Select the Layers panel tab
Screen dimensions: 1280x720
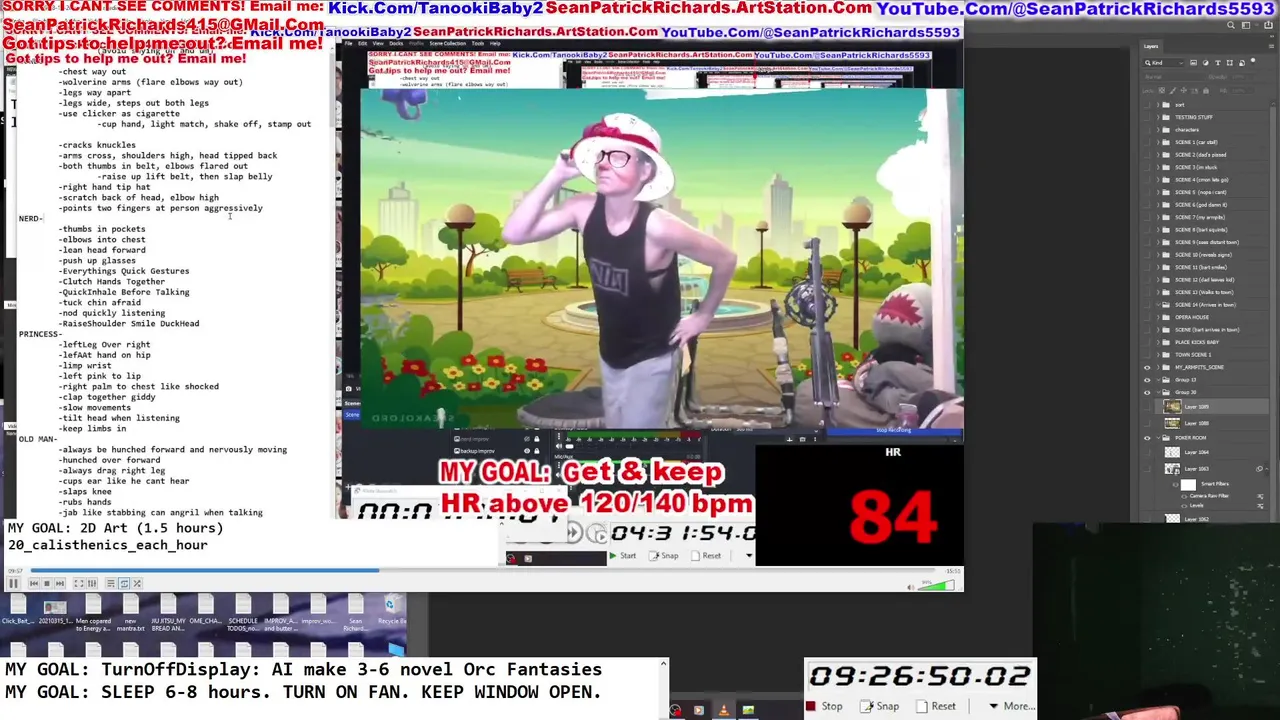1151,46
